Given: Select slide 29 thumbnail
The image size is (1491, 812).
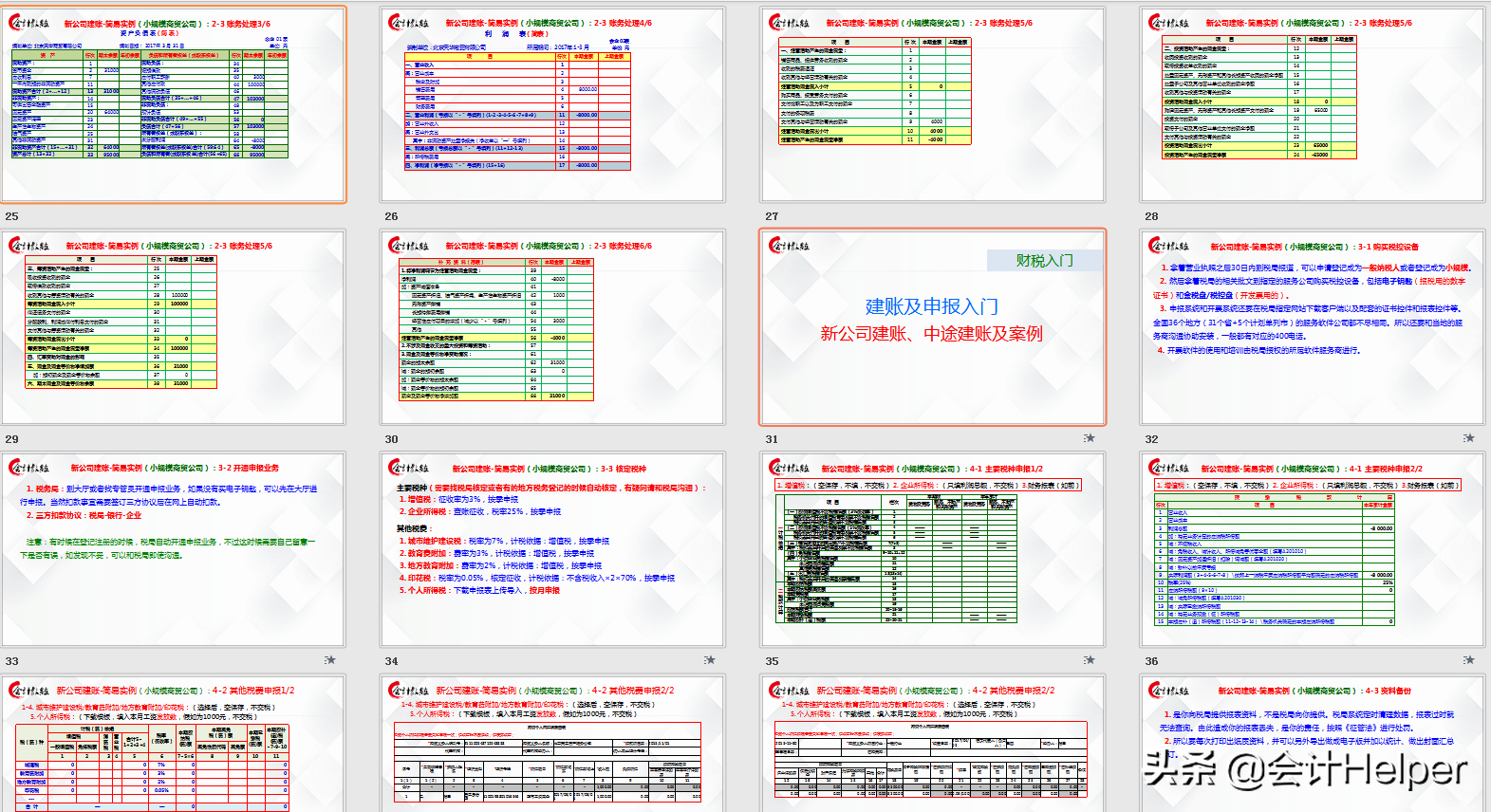Looking at the screenshot, I should [x=174, y=327].
